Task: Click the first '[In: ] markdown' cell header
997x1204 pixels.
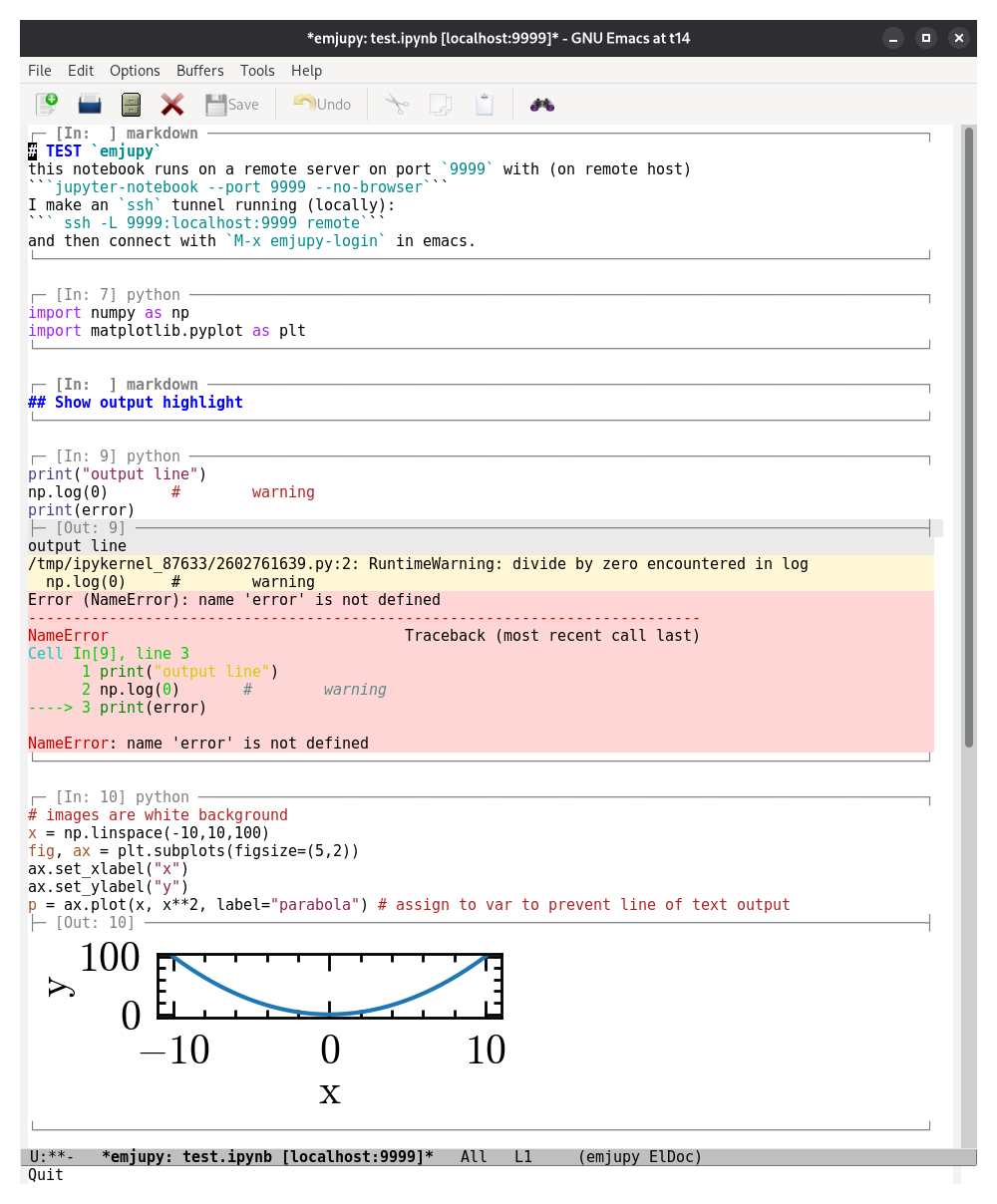Action: click(127, 134)
